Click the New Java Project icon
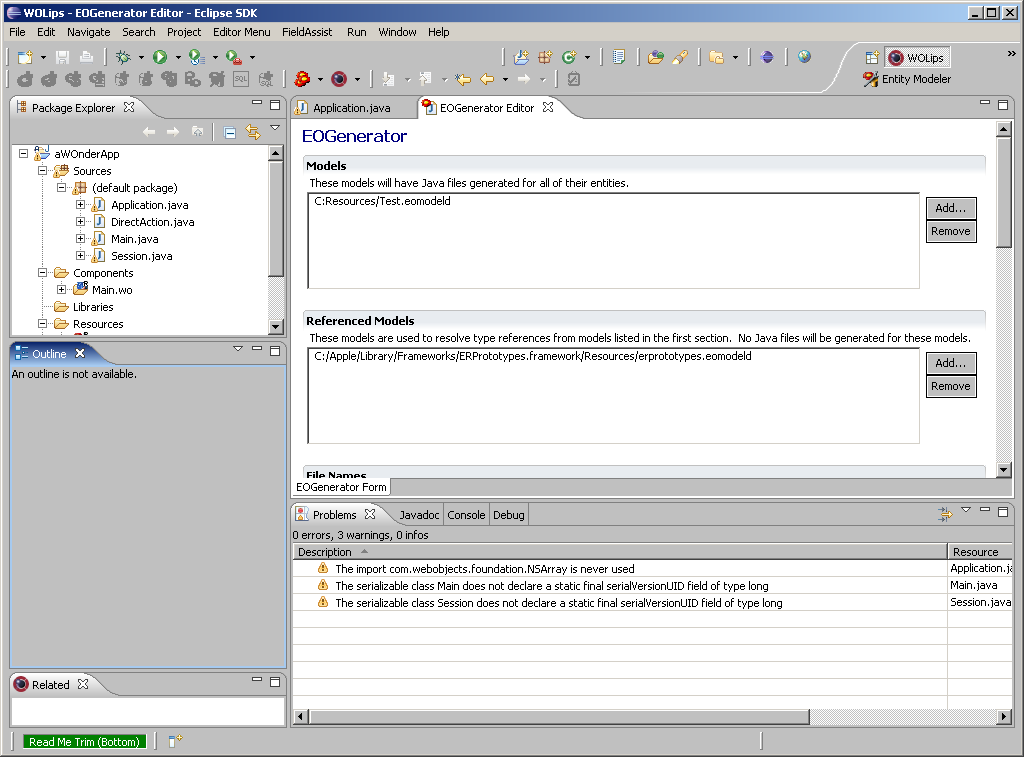Image resolution: width=1024 pixels, height=757 pixels. pyautogui.click(x=521, y=57)
